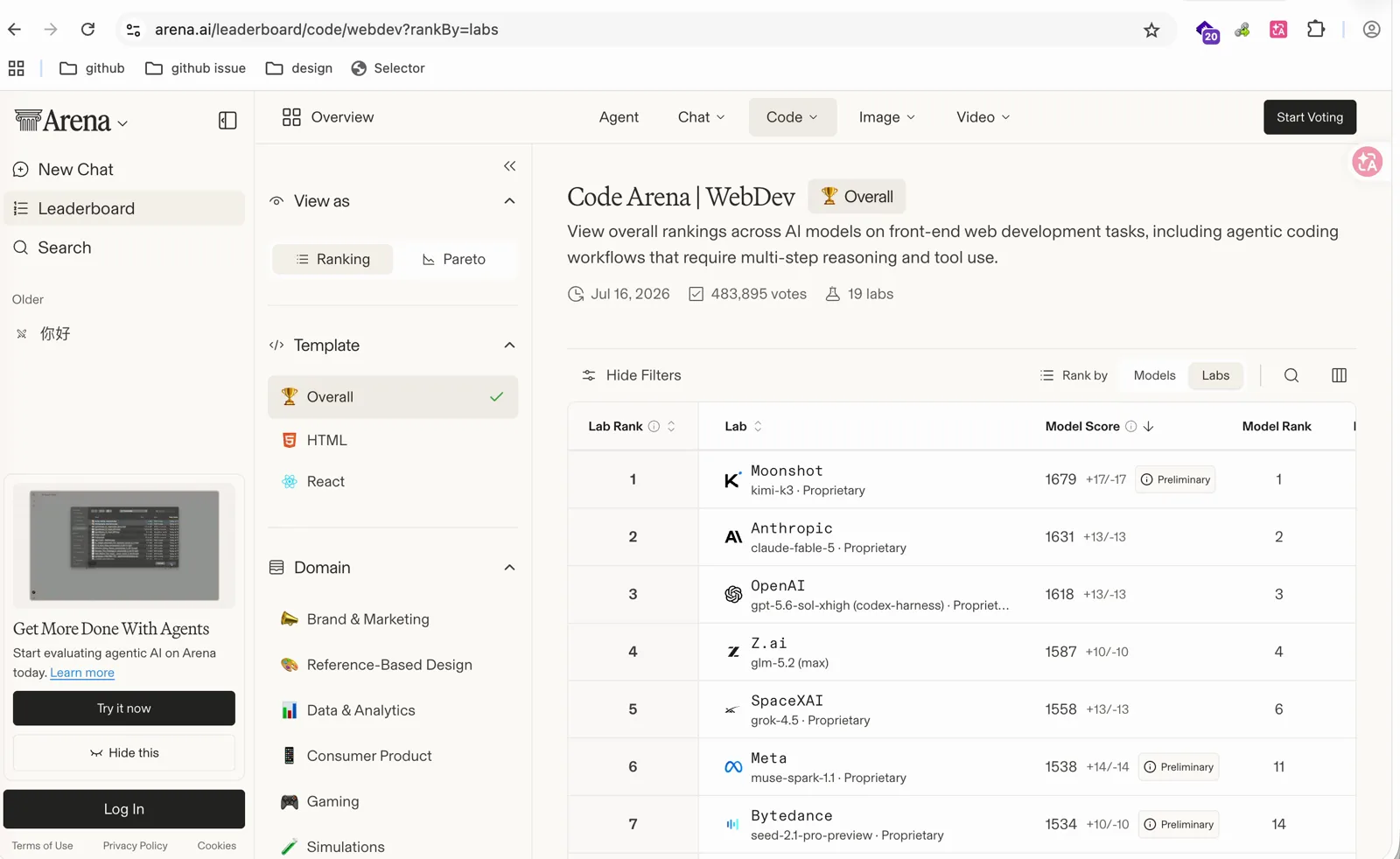Switch view to Pareto
The image size is (1400, 859).
point(454,260)
